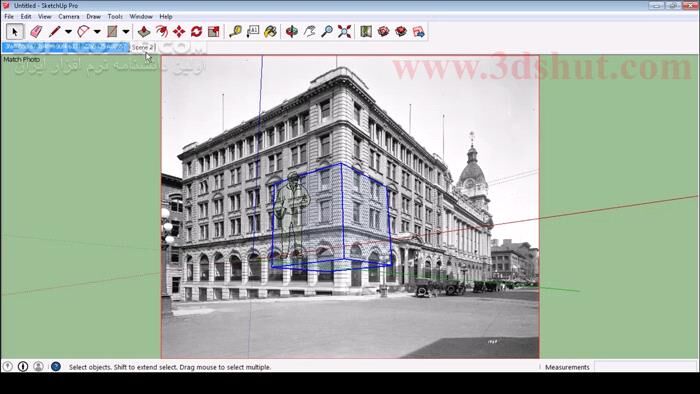Select the highlighted blue scene tab
Screen dimensions: 700x394
point(65,47)
